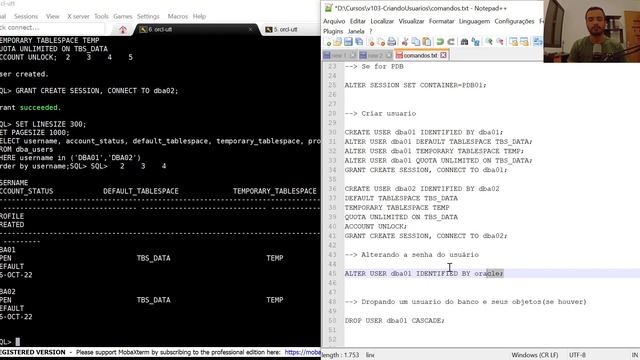Toggle synchronize vertical scrolling icon
This screenshot has height=360, width=640.
(513, 42)
